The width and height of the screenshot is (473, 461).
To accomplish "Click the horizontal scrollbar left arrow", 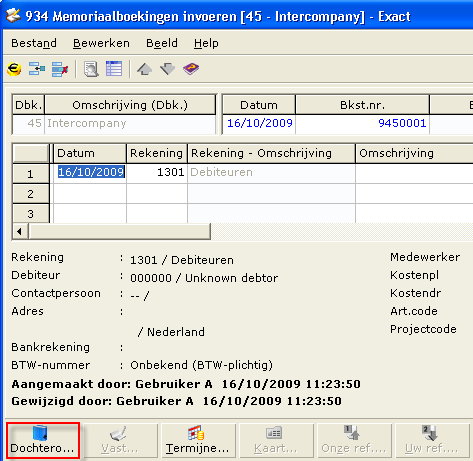I will (20, 231).
